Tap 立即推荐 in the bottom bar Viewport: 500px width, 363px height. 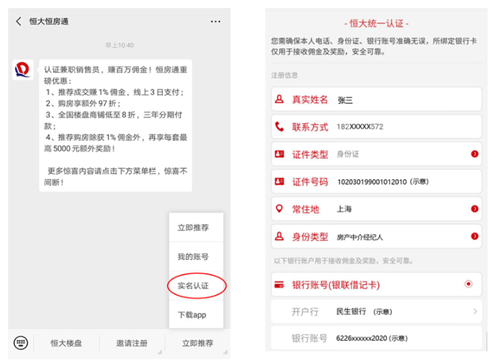coord(197,343)
